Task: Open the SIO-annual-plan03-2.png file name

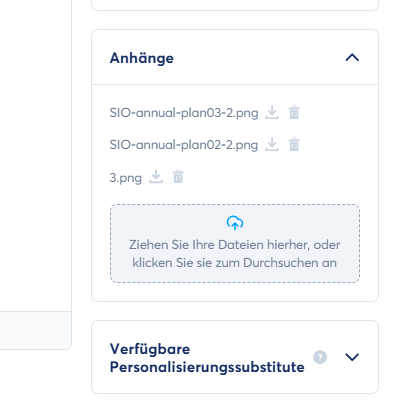Action: point(184,113)
